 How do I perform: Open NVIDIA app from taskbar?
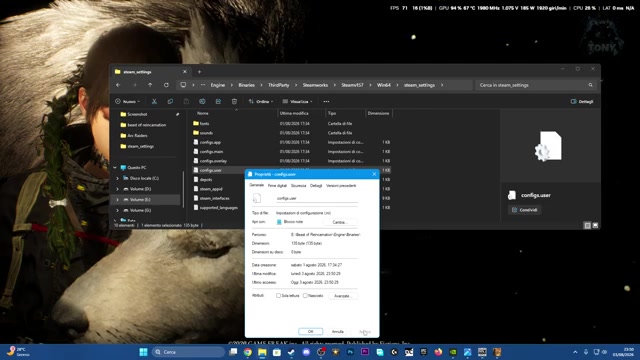coord(453,352)
